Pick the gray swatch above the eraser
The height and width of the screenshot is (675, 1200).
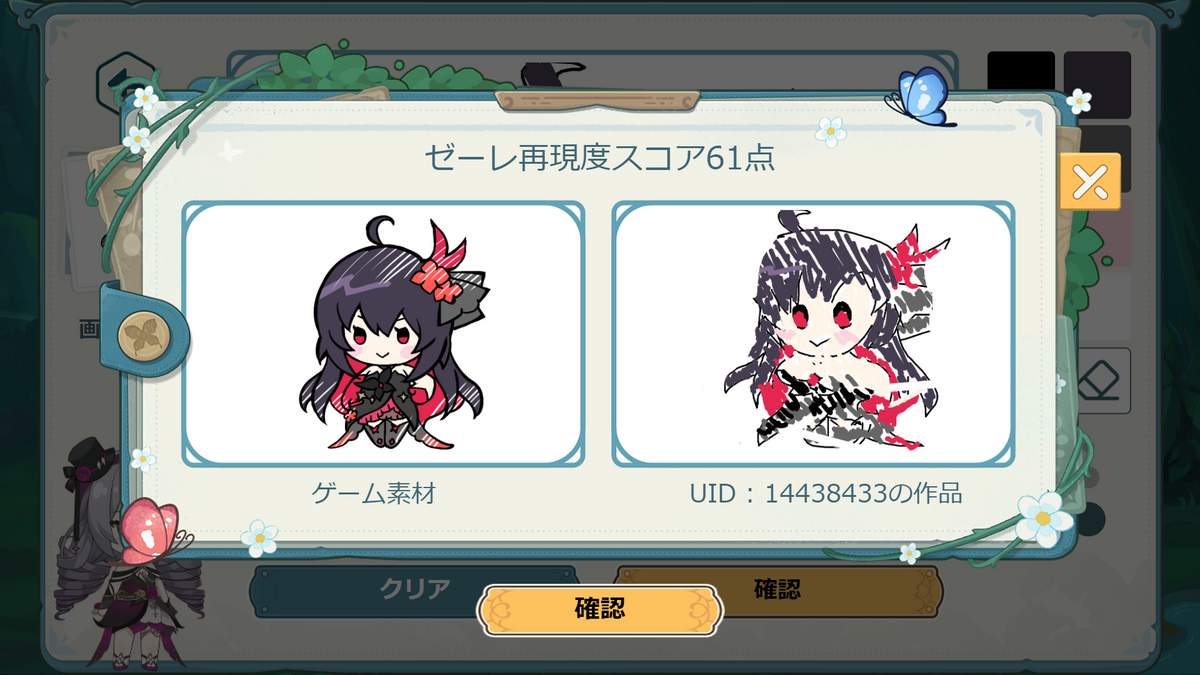(1097, 305)
